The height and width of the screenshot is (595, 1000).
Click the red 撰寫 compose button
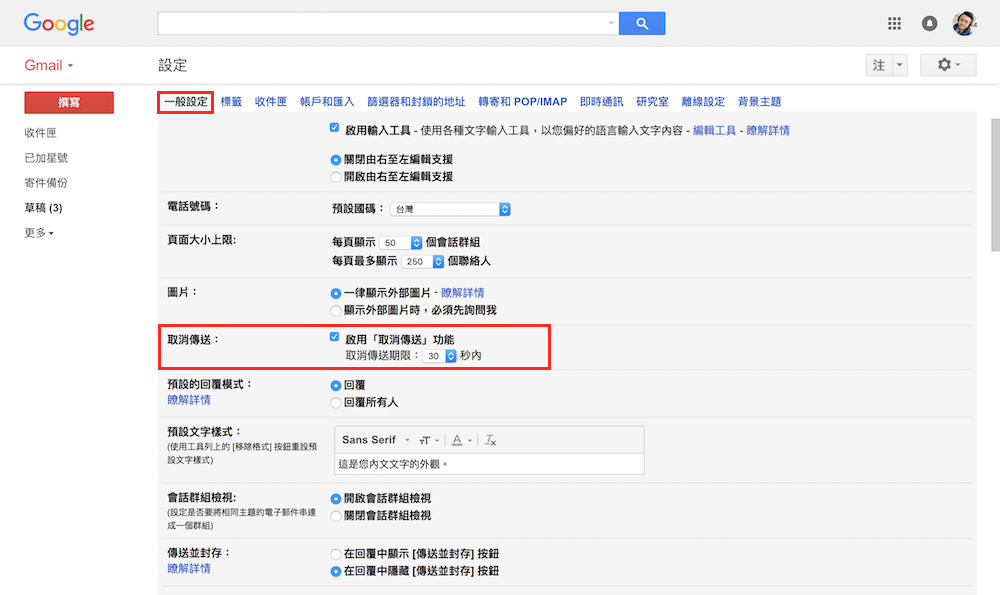68,102
